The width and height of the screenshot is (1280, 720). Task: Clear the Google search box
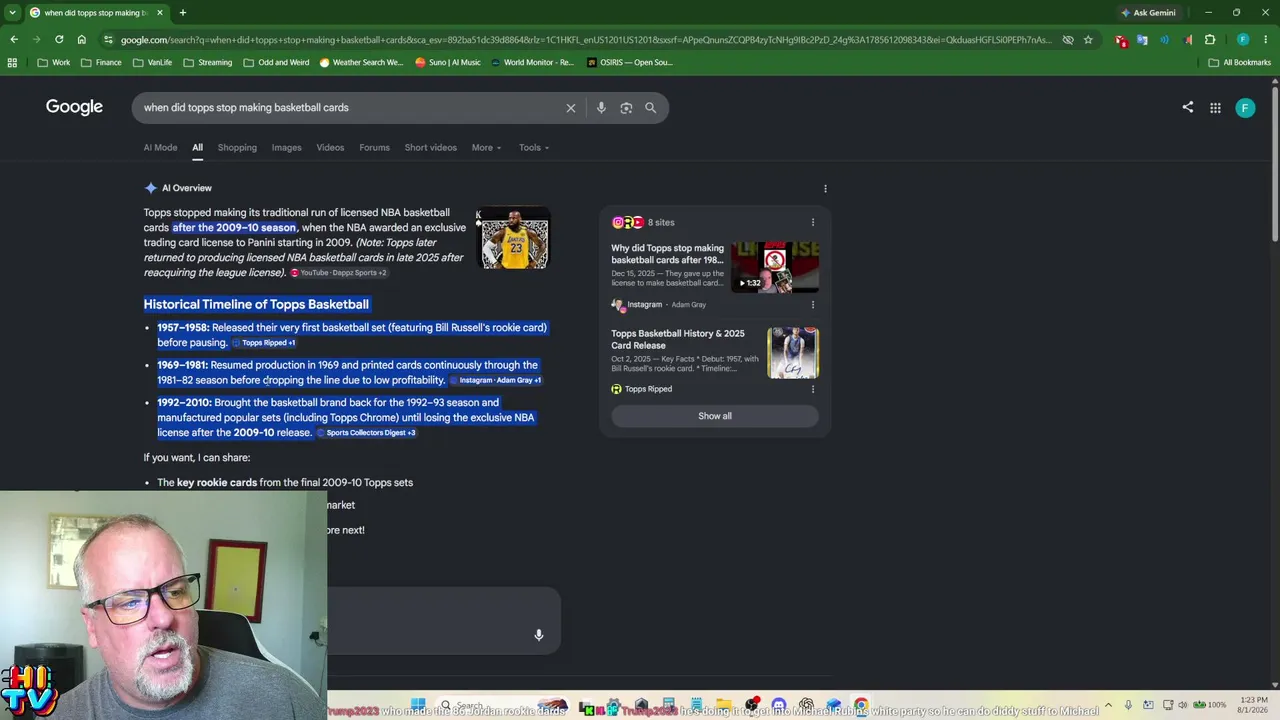pos(571,108)
